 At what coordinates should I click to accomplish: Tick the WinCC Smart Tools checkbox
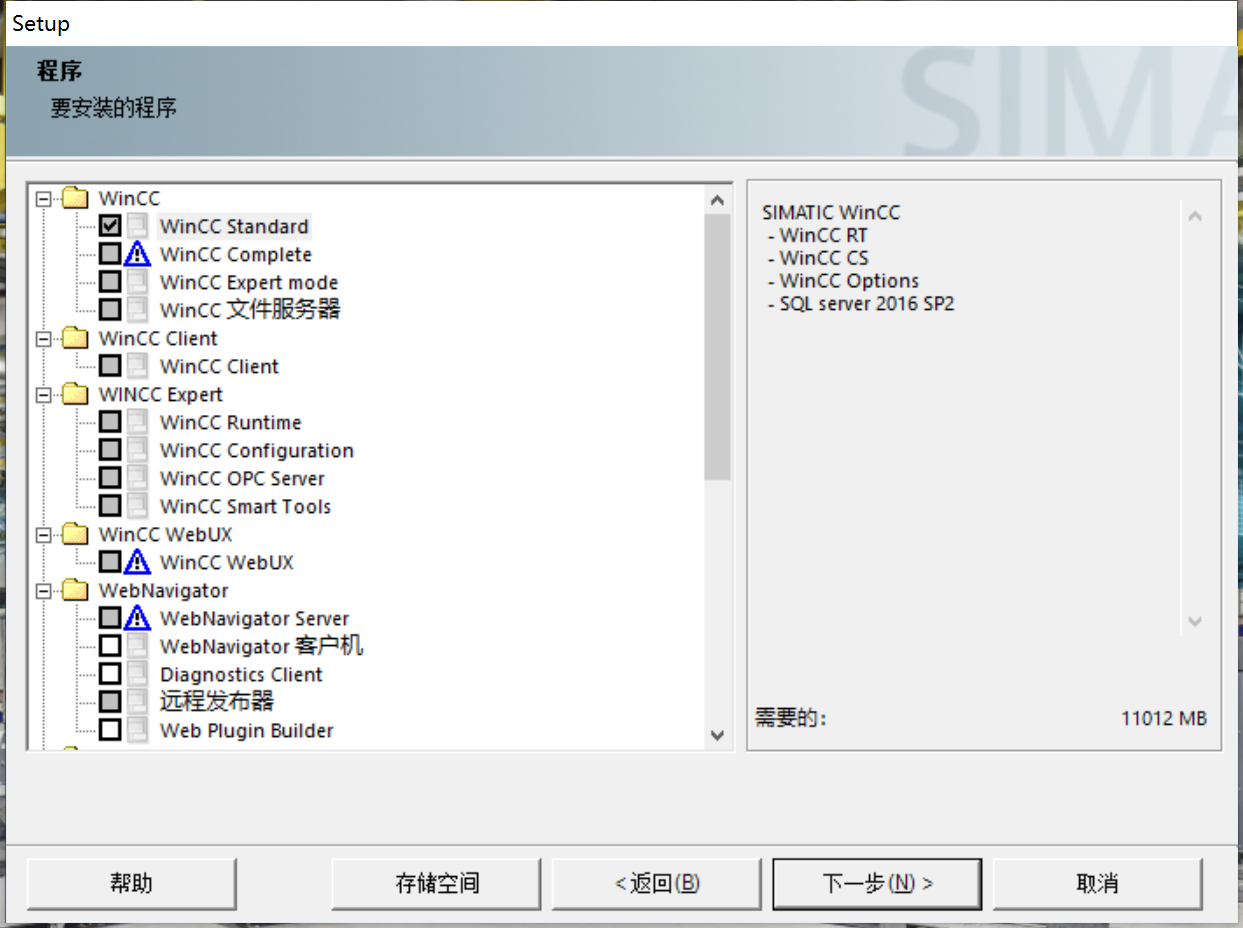tap(110, 506)
